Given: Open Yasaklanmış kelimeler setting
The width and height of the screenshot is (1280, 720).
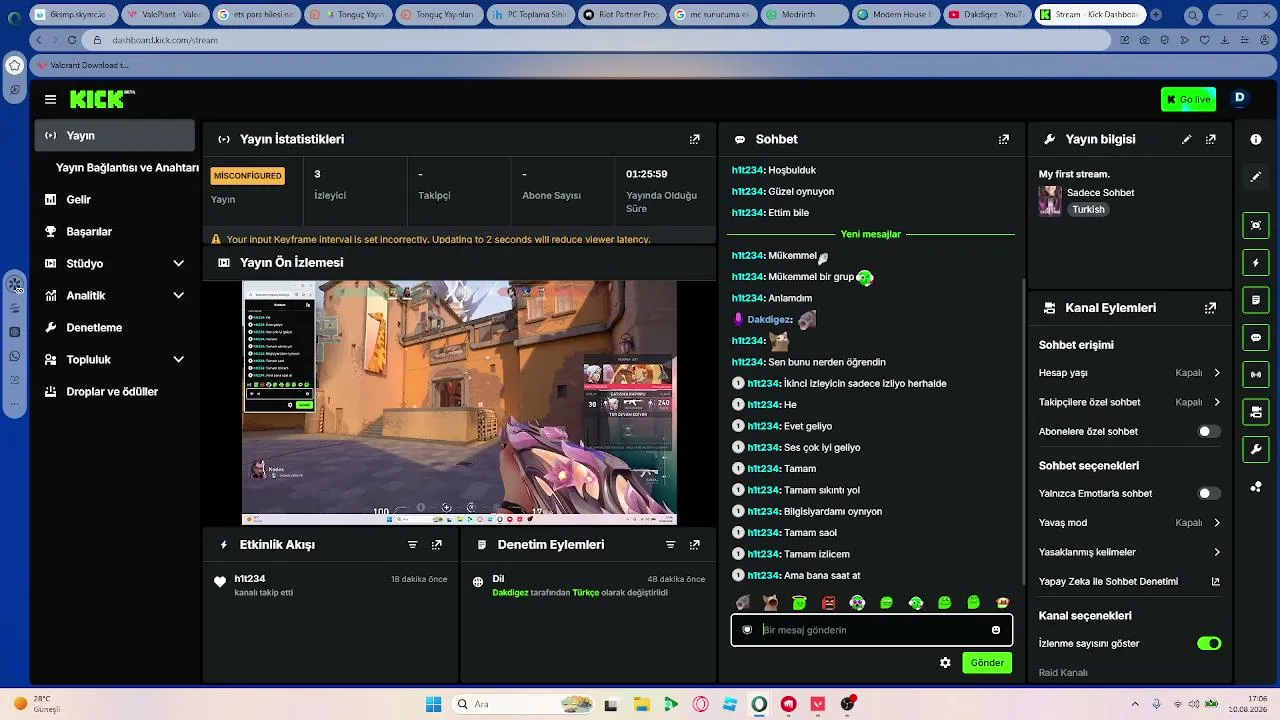Looking at the screenshot, I should (1130, 552).
